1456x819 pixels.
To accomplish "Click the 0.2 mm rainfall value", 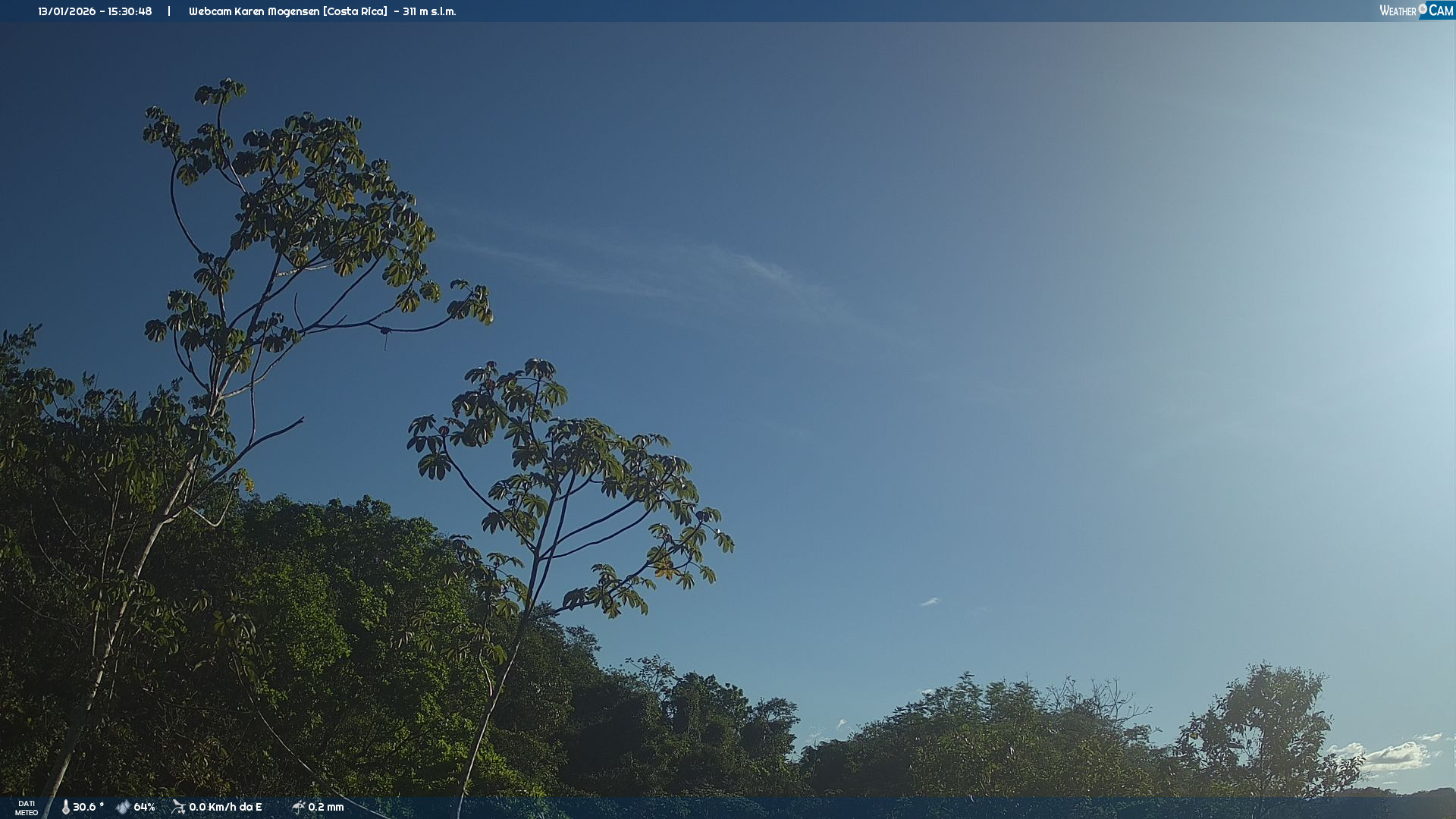I will point(326,807).
